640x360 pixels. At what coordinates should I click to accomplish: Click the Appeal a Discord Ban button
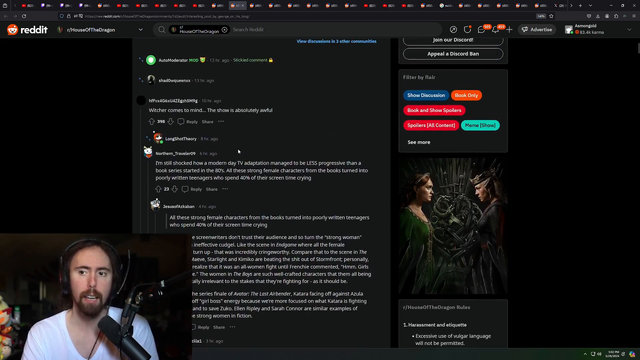[453, 54]
